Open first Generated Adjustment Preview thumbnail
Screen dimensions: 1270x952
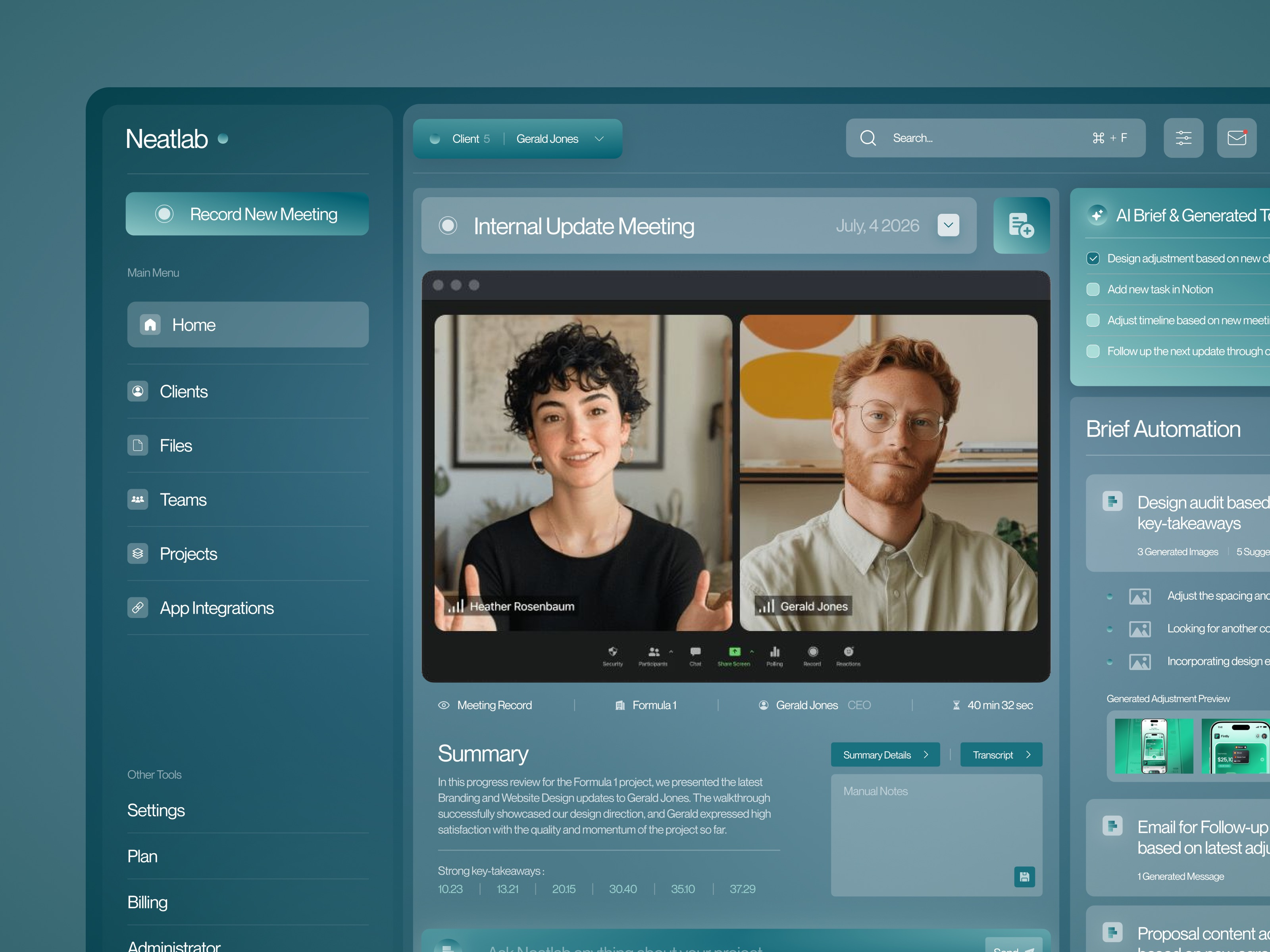(x=1154, y=746)
